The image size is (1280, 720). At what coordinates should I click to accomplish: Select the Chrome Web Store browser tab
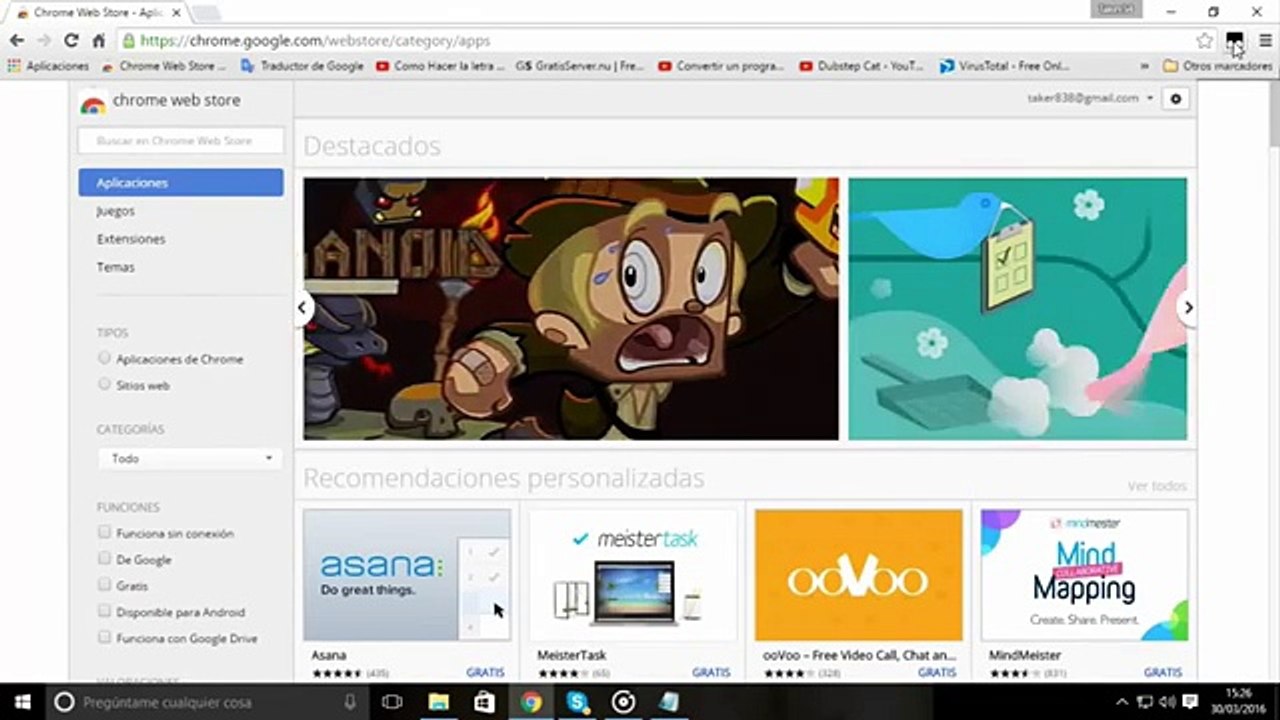click(97, 12)
